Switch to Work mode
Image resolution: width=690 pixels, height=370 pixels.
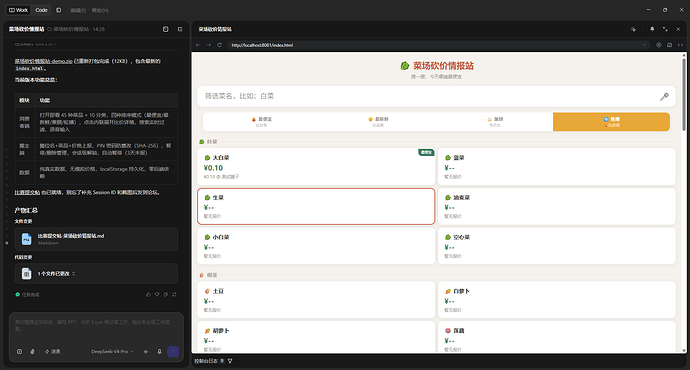[x=18, y=10]
